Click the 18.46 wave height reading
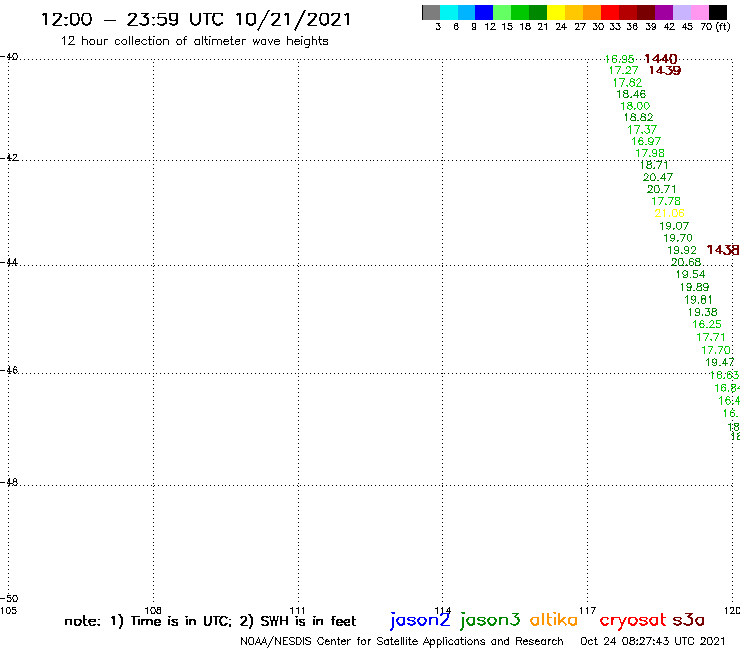The height and width of the screenshot is (650, 740). click(631, 94)
